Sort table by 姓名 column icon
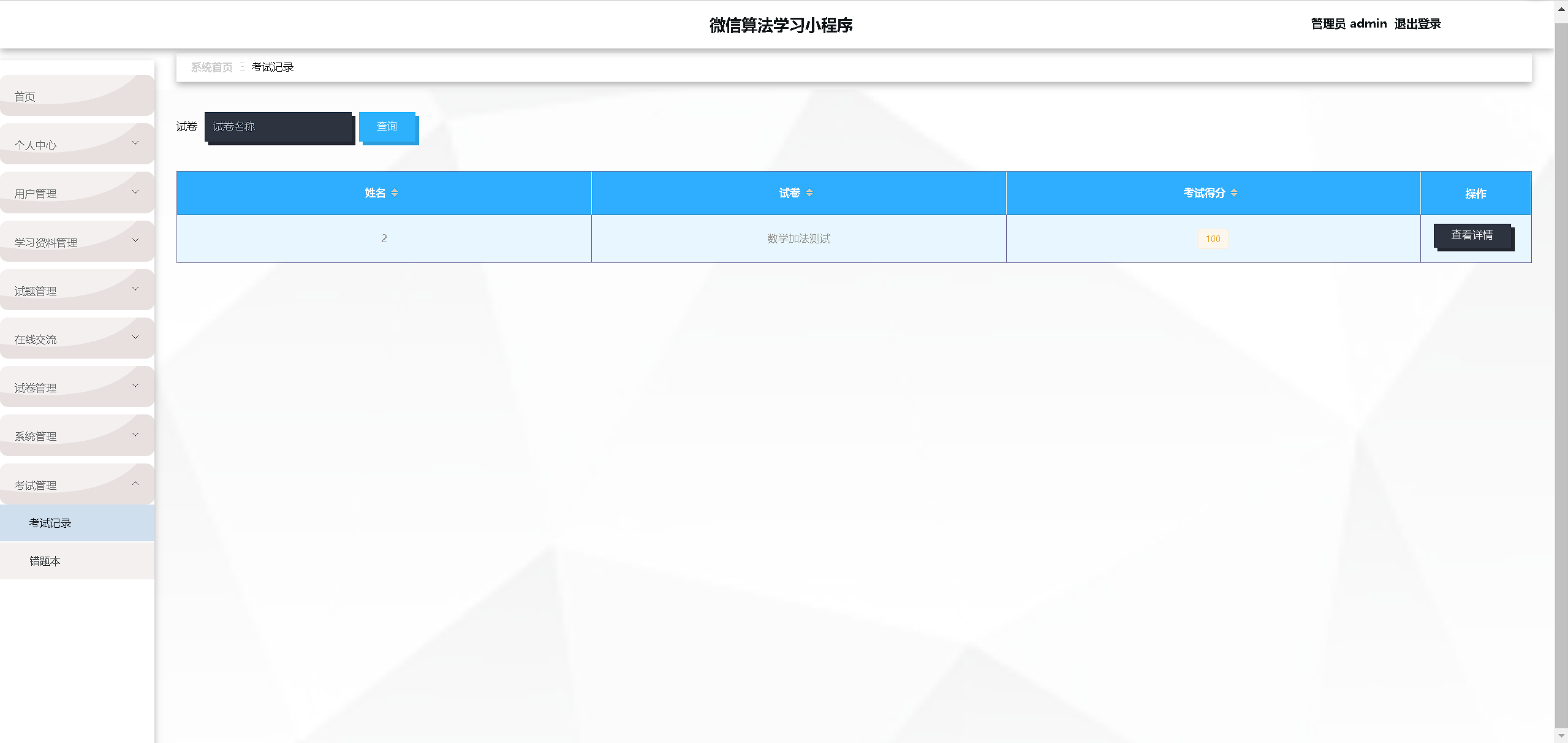 (x=395, y=193)
